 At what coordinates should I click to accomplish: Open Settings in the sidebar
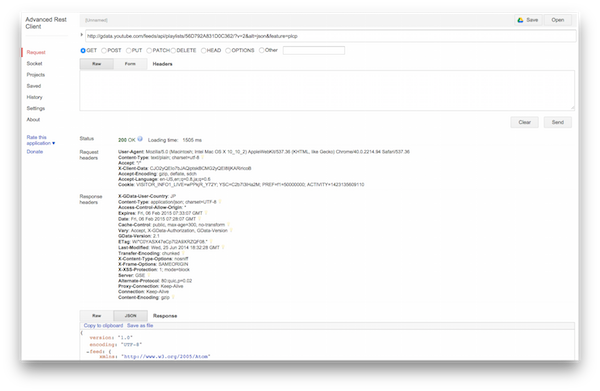click(x=36, y=108)
